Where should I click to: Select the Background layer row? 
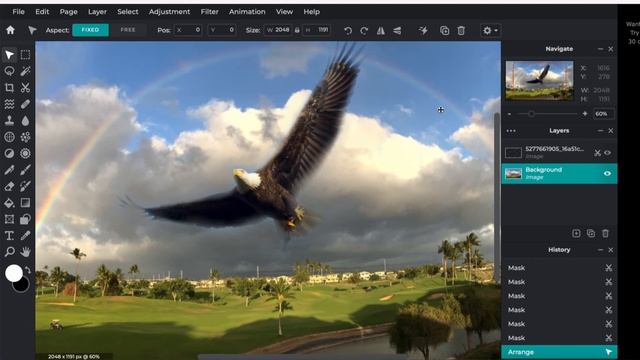559,173
